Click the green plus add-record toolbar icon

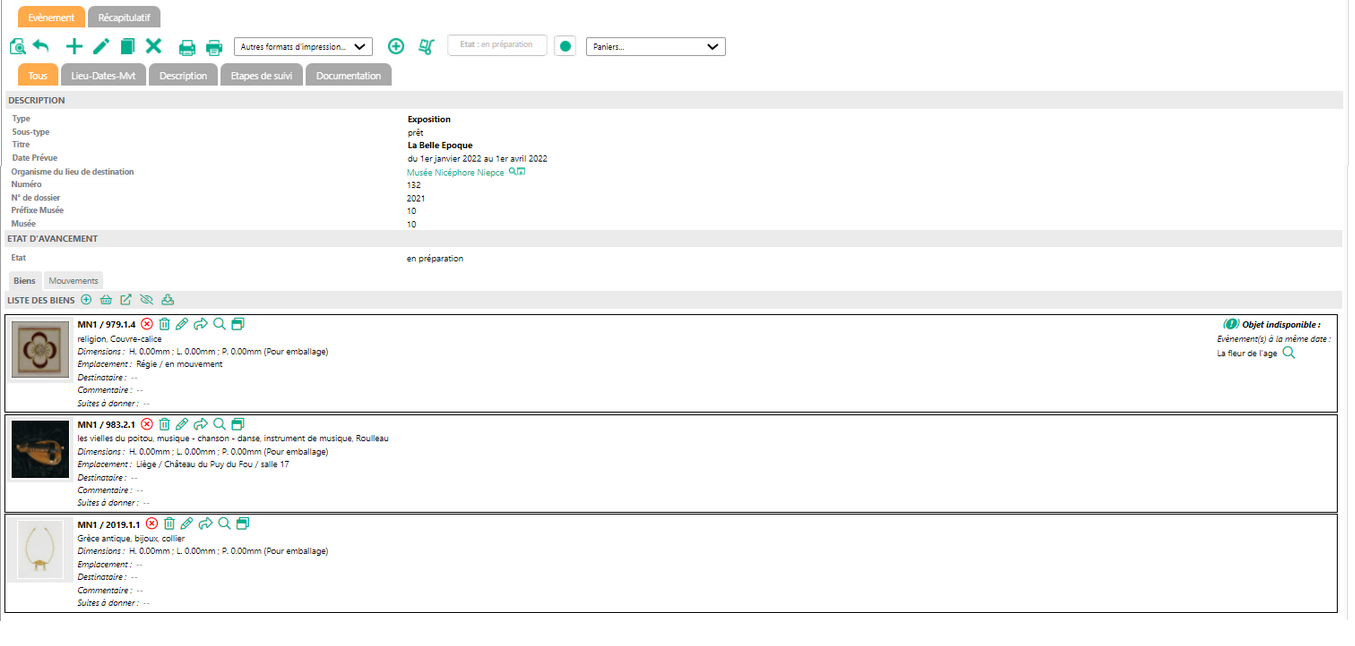pyautogui.click(x=74, y=46)
